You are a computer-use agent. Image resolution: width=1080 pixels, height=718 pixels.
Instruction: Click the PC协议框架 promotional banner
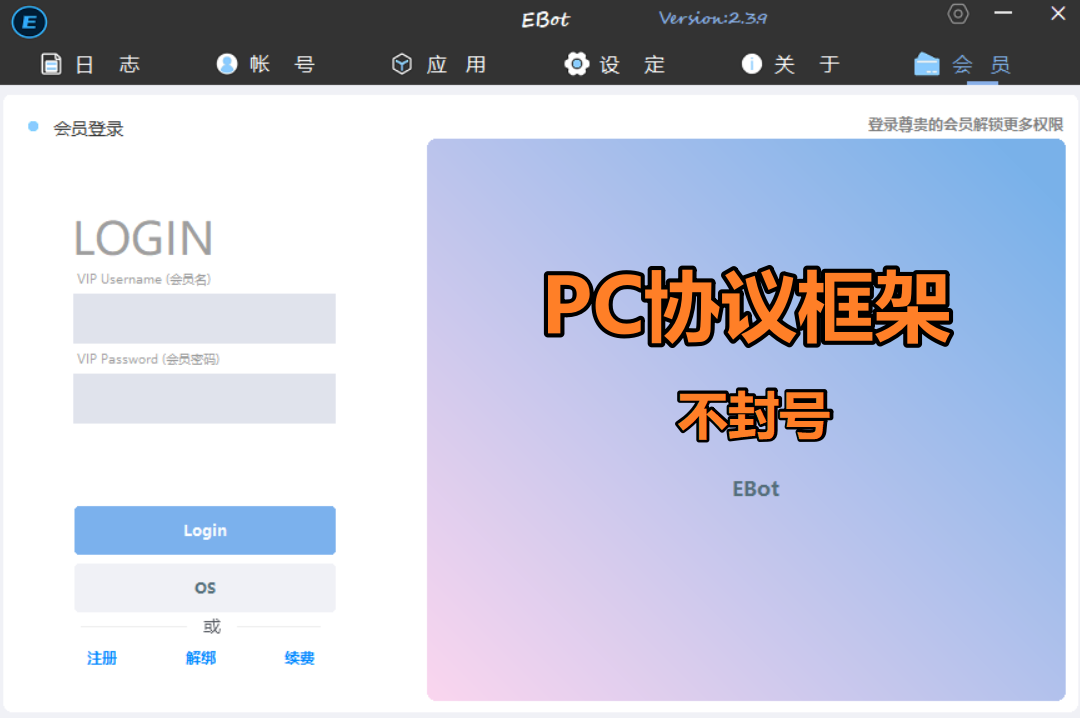click(x=746, y=419)
